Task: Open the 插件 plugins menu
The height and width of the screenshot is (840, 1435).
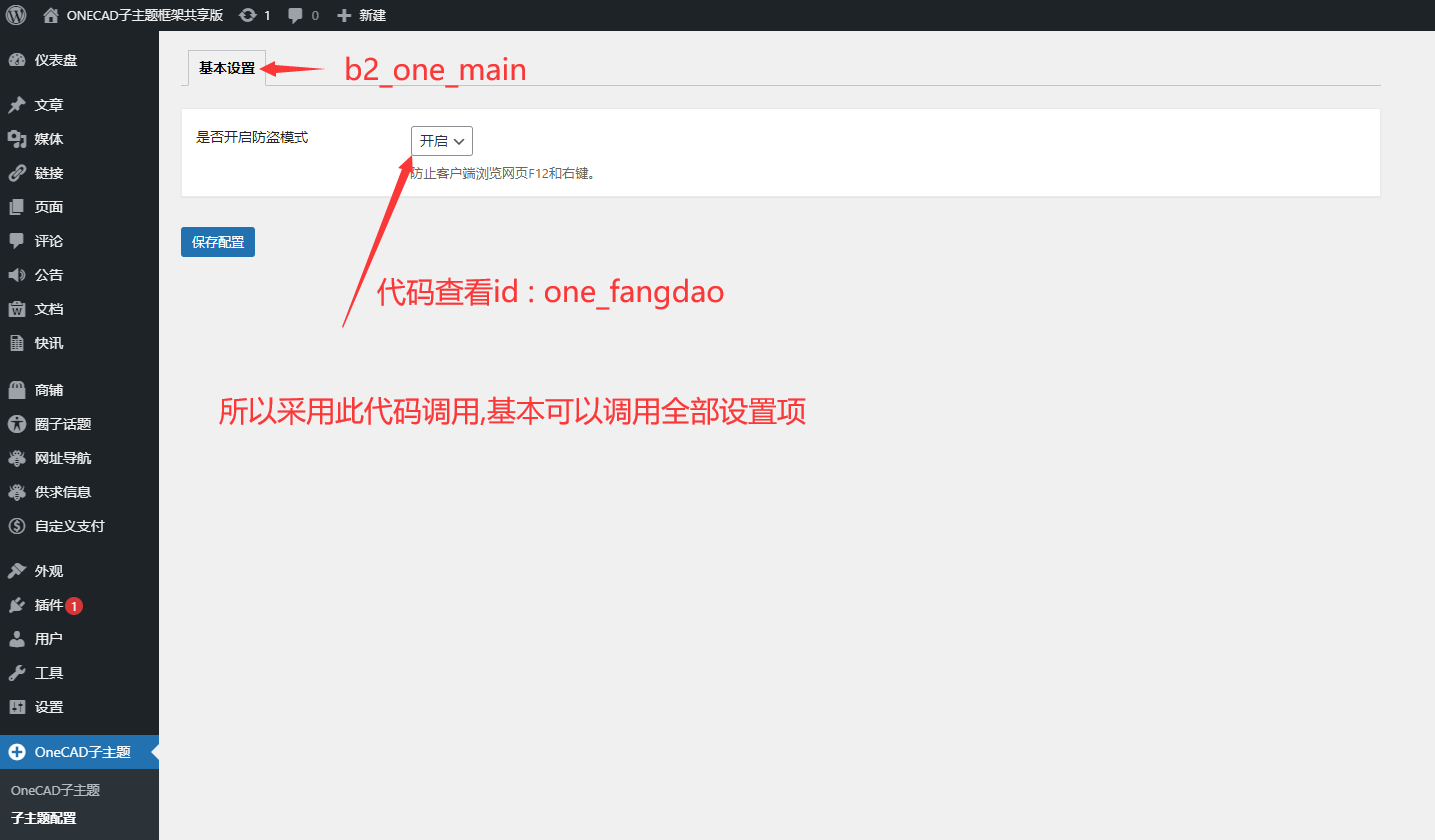Action: pos(79,605)
